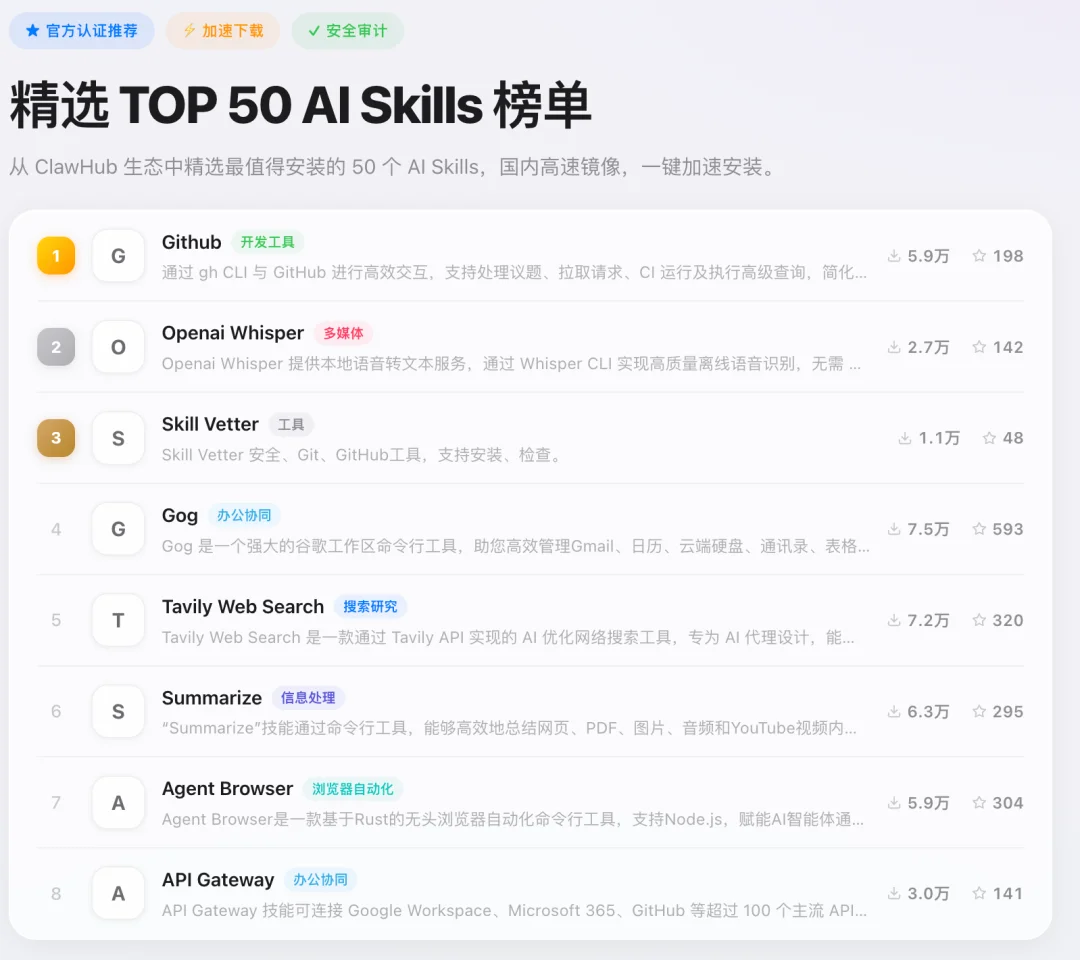1080x960 pixels.
Task: Select the 浏览器自动化 tag on Agent Browser
Action: tap(353, 788)
